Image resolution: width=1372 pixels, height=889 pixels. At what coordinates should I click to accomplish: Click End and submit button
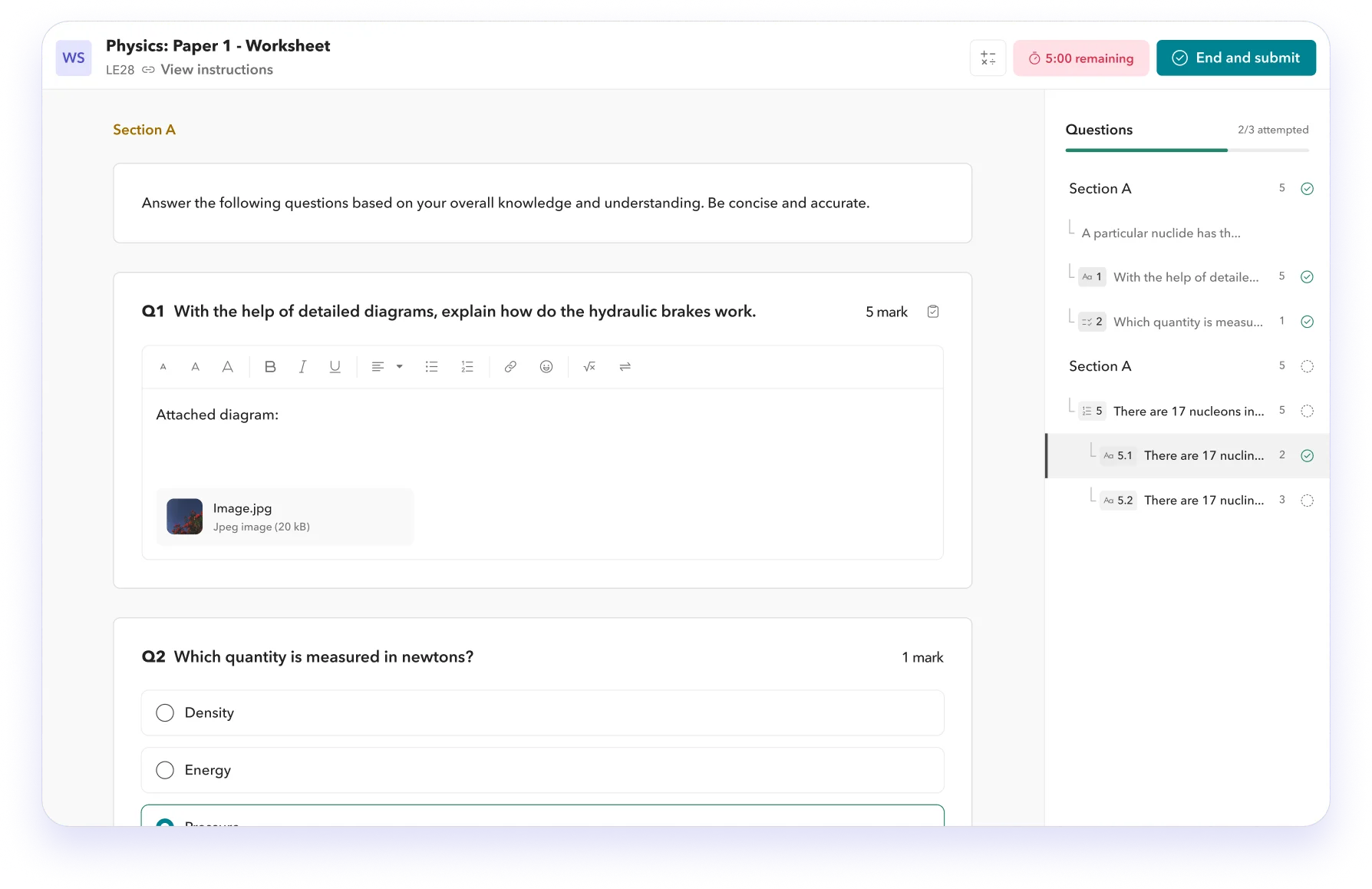click(1235, 58)
